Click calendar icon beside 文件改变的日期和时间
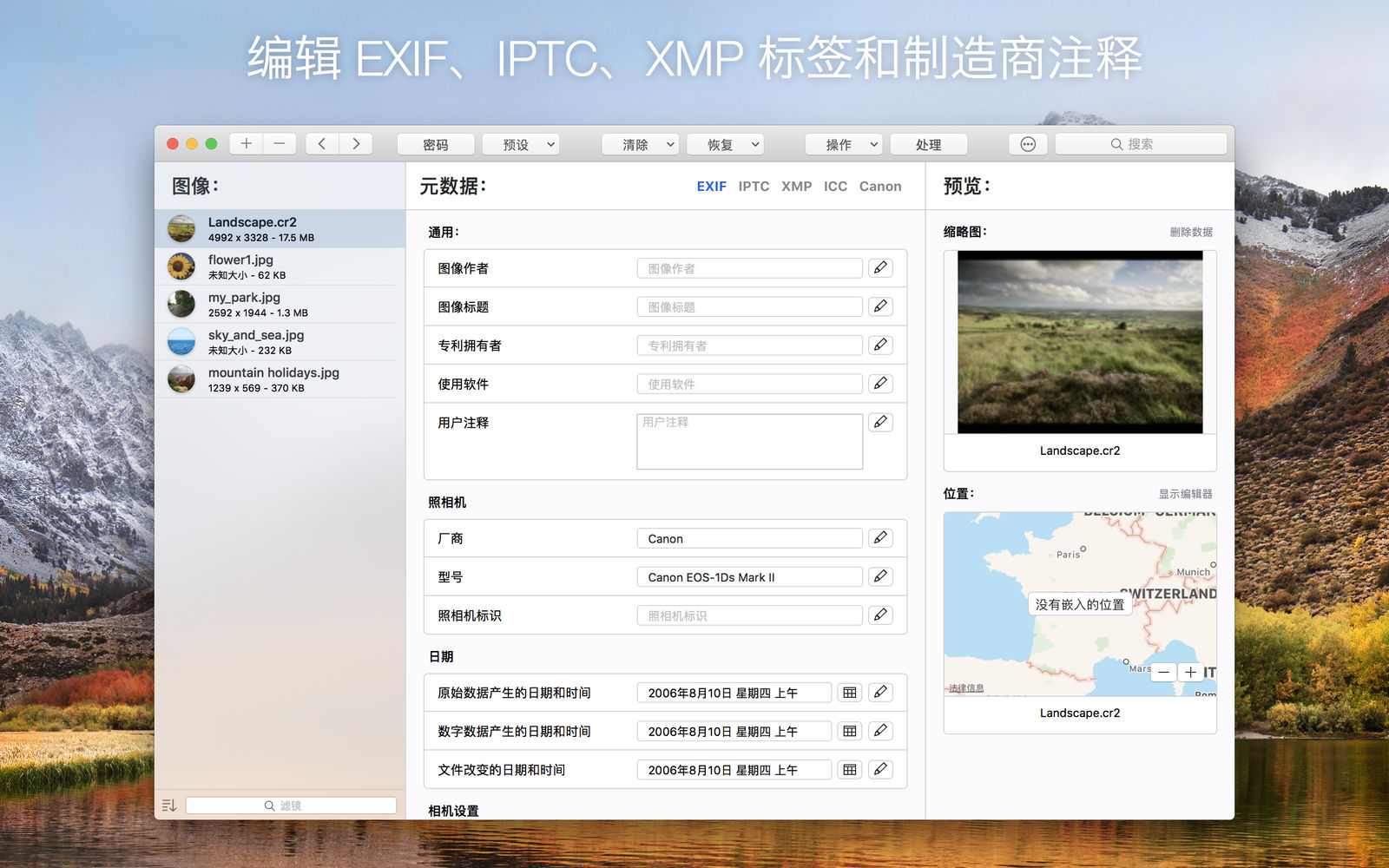This screenshot has width=1389, height=868. [850, 770]
